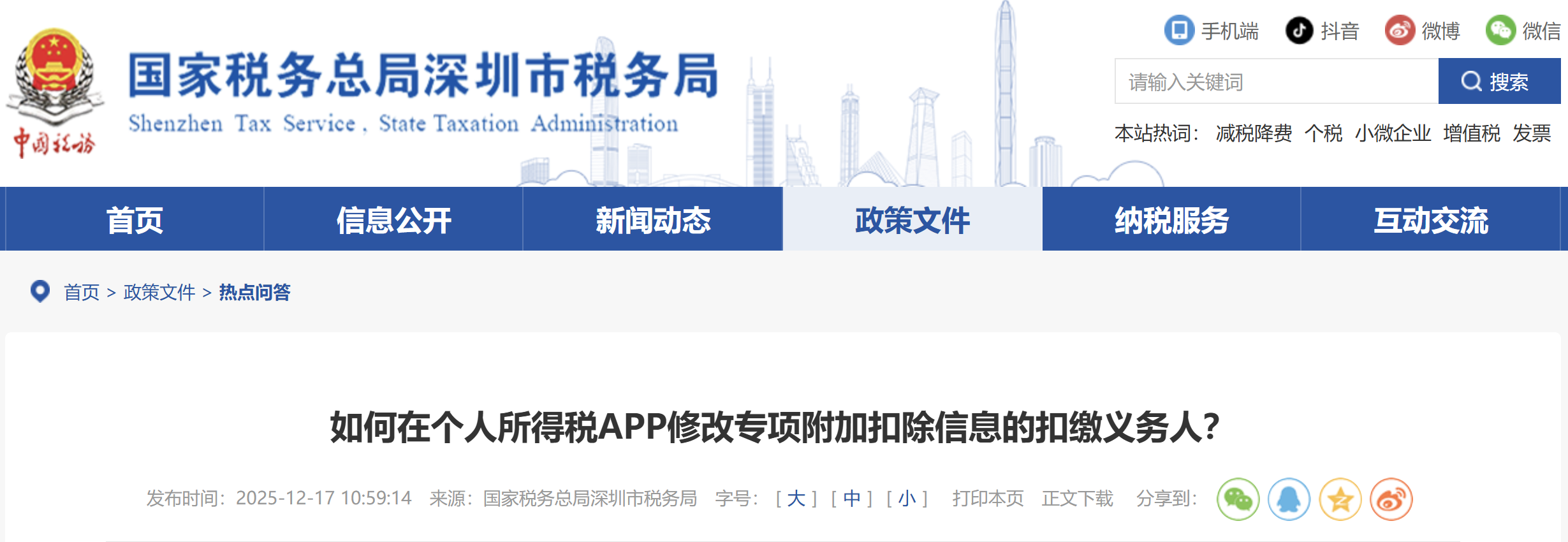
Task: Click the 国家税务总局深圳市税务局 site title
Action: [423, 75]
